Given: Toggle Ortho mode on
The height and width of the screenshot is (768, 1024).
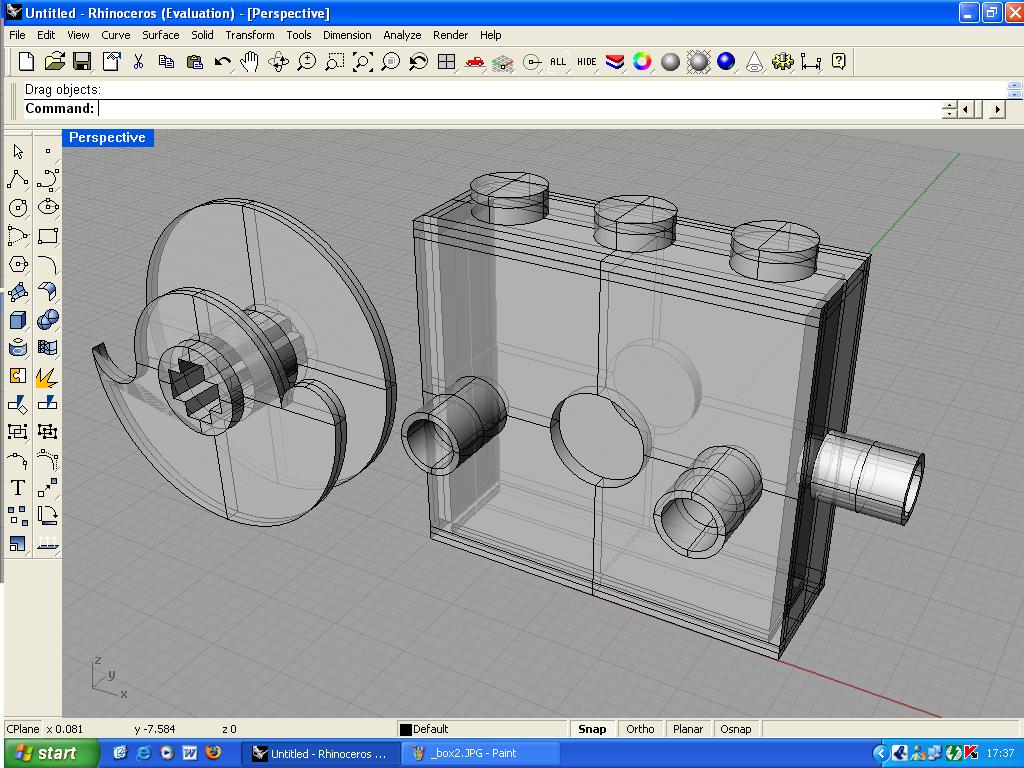Looking at the screenshot, I should pos(640,729).
